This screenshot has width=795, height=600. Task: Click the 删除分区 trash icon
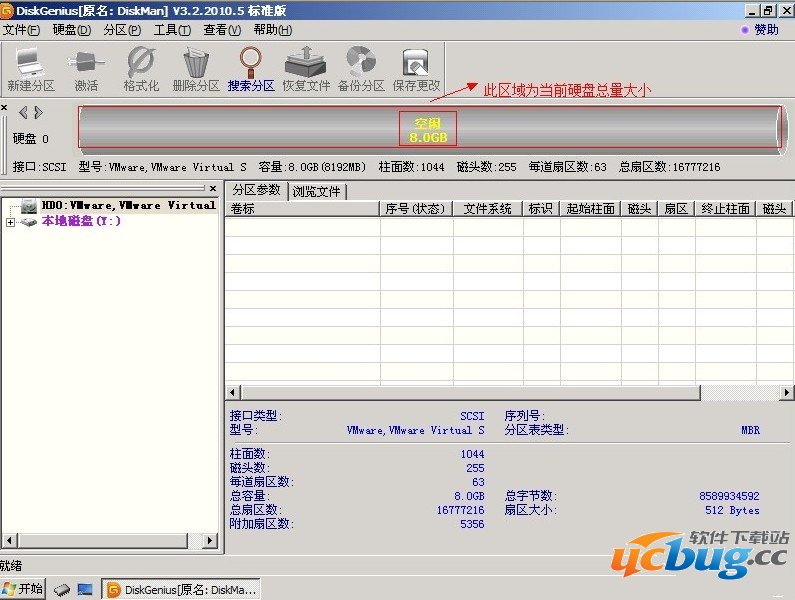[x=196, y=69]
